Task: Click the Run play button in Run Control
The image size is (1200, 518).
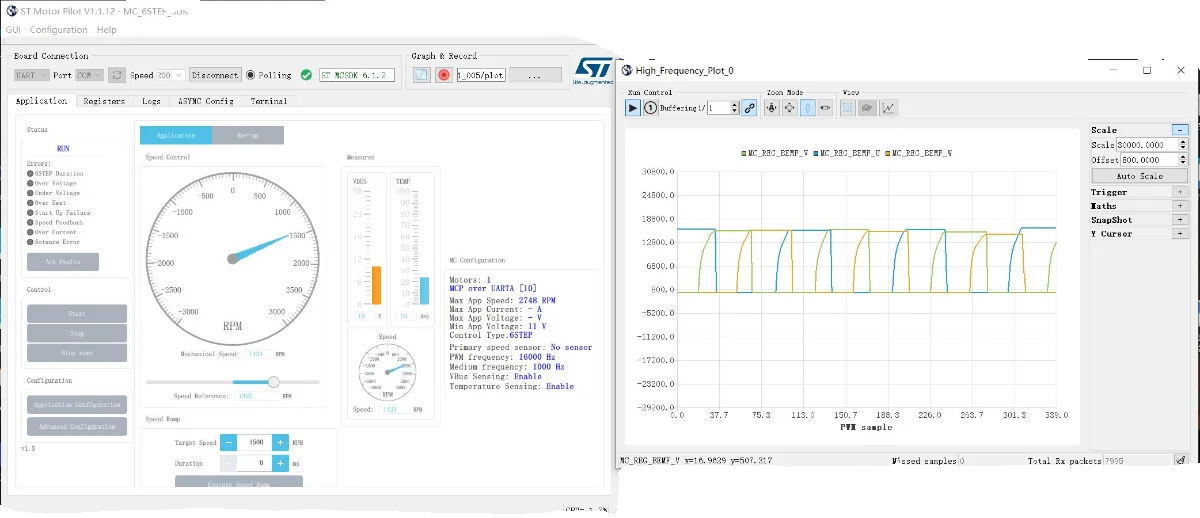Action: (632, 108)
